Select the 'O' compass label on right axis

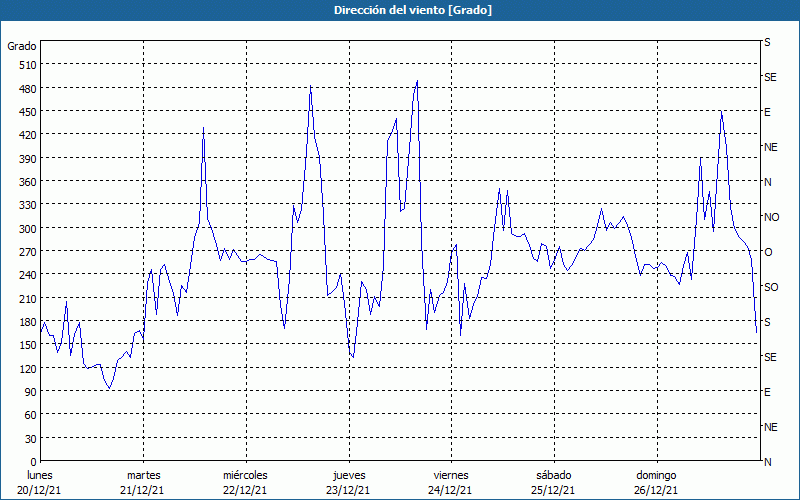point(768,252)
